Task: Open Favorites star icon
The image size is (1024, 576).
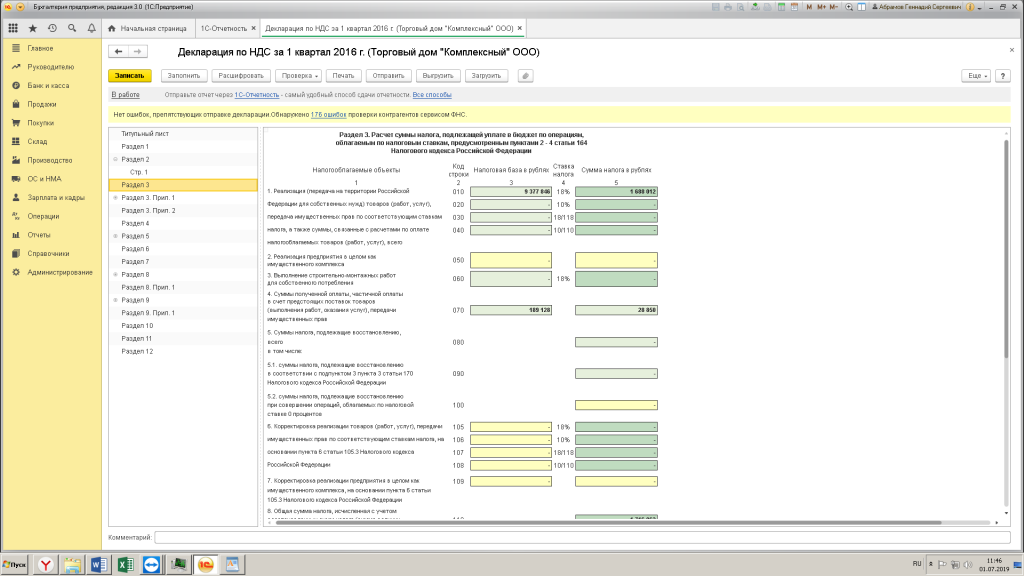Action: (x=33, y=28)
